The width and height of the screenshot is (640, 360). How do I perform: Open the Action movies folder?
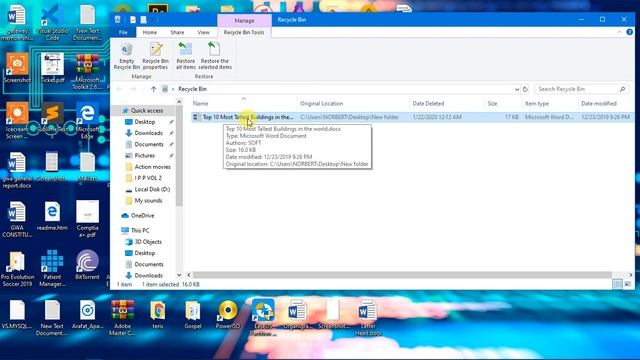tap(152, 167)
